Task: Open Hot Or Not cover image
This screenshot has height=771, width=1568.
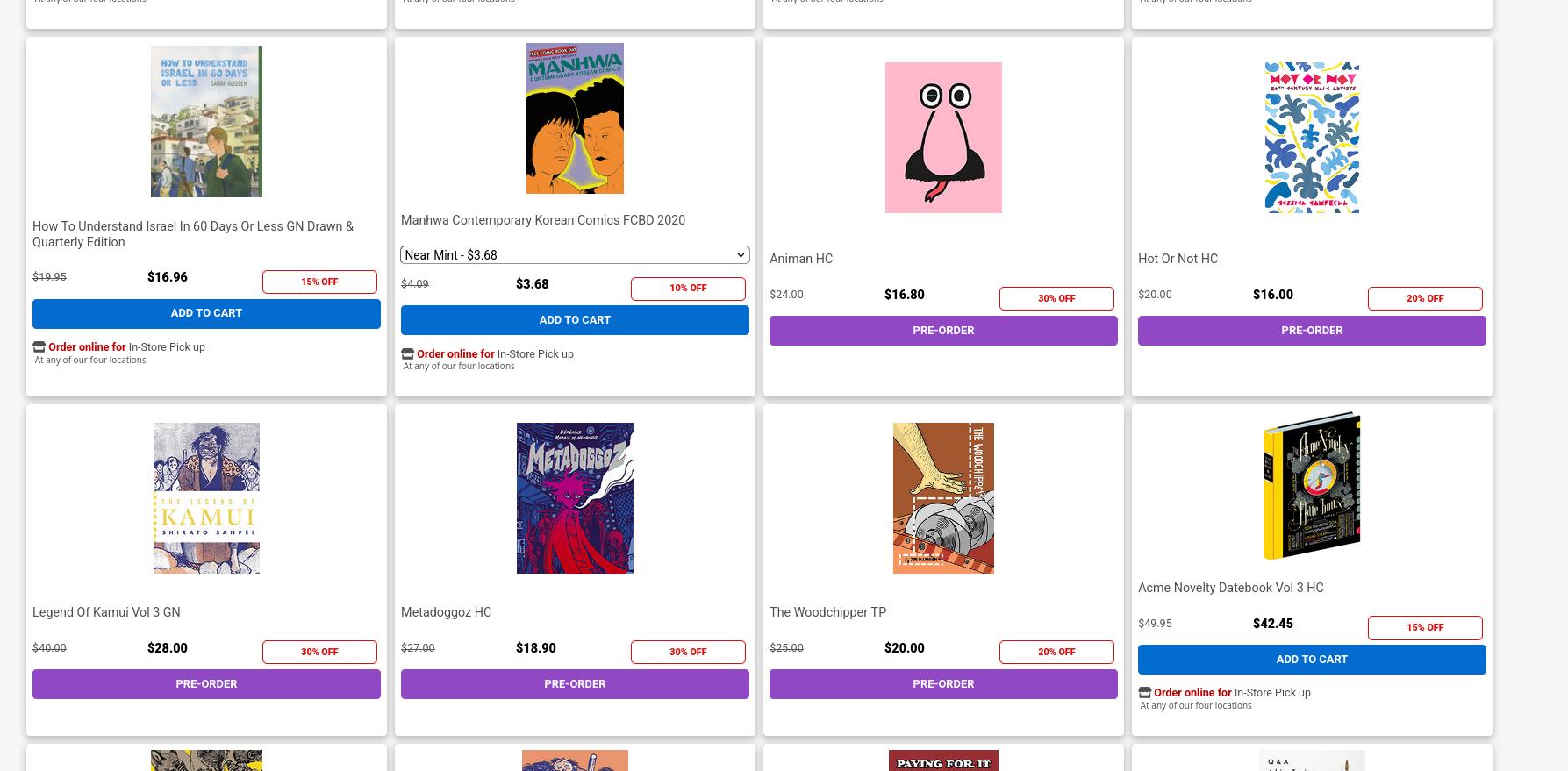Action: point(1312,138)
